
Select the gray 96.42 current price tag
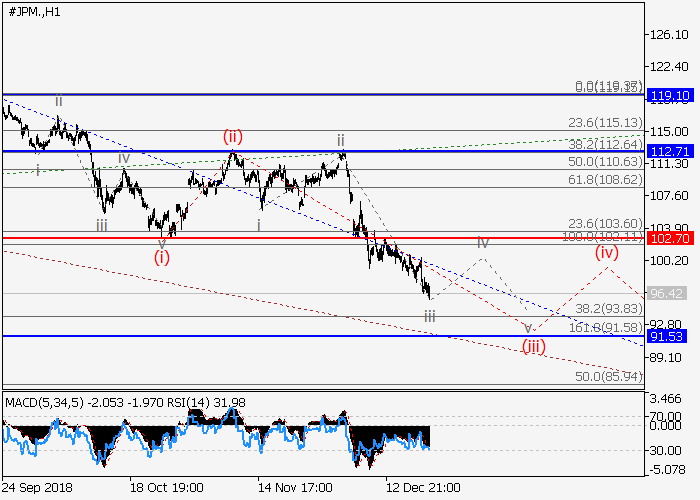pos(665,294)
